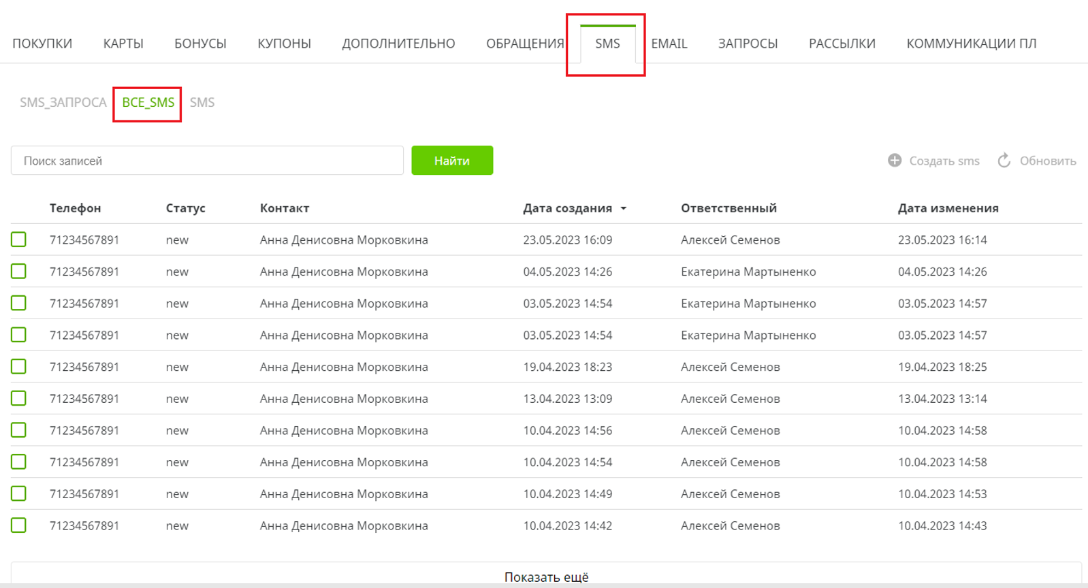The height and width of the screenshot is (588, 1088).
Task: Open contact link in the first table row
Action: pos(343,240)
